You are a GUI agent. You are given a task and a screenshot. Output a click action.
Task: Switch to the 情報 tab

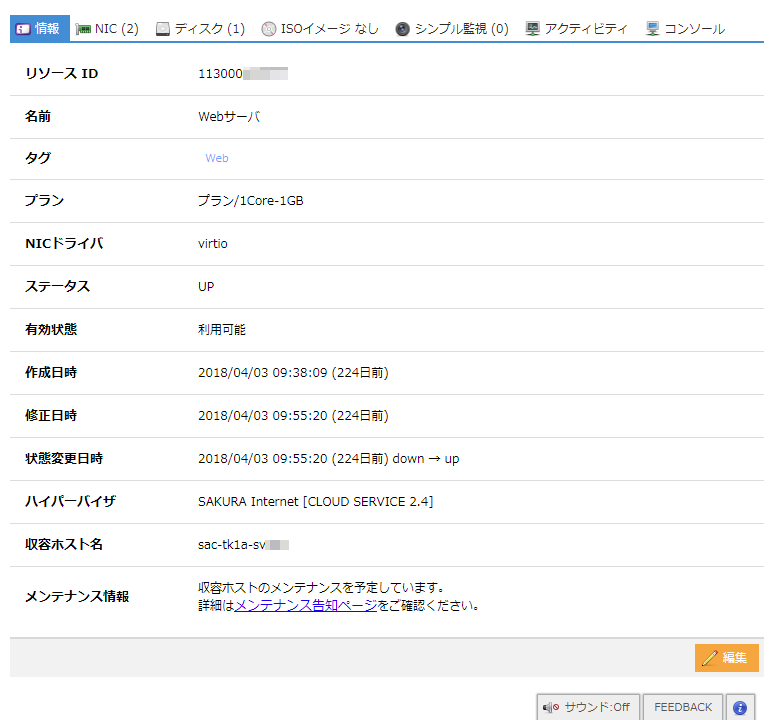[40, 29]
